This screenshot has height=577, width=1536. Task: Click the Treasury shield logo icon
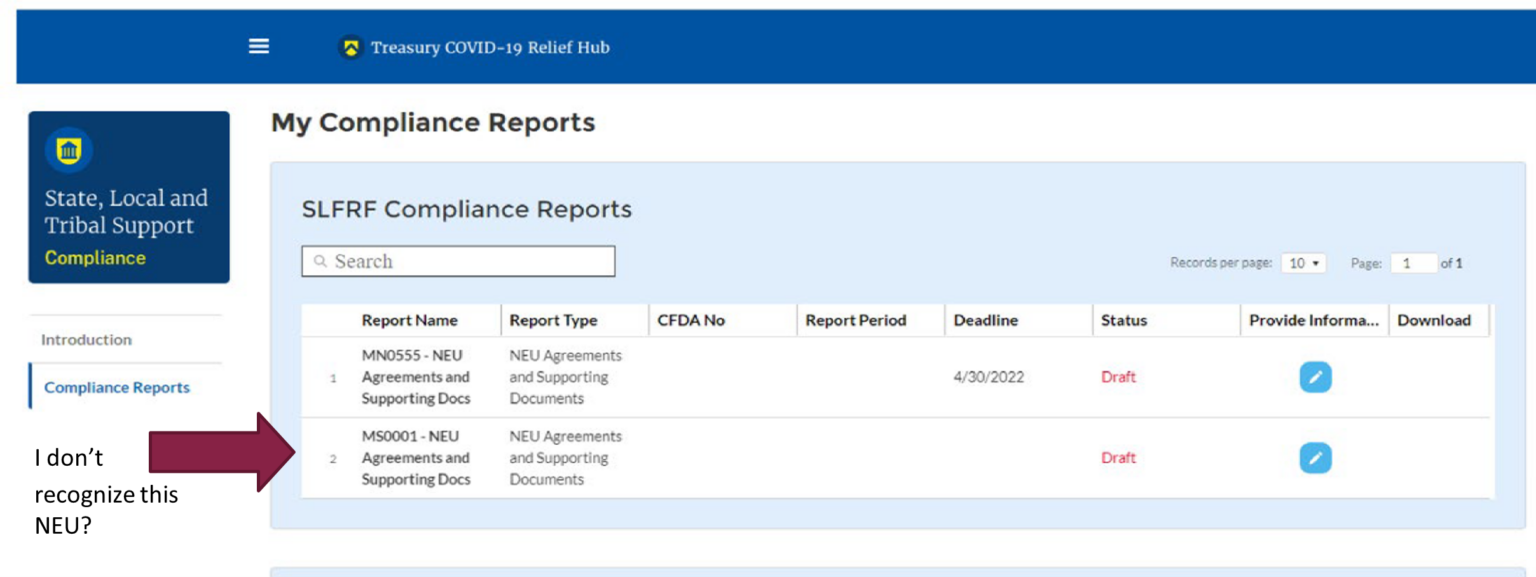[x=350, y=48]
